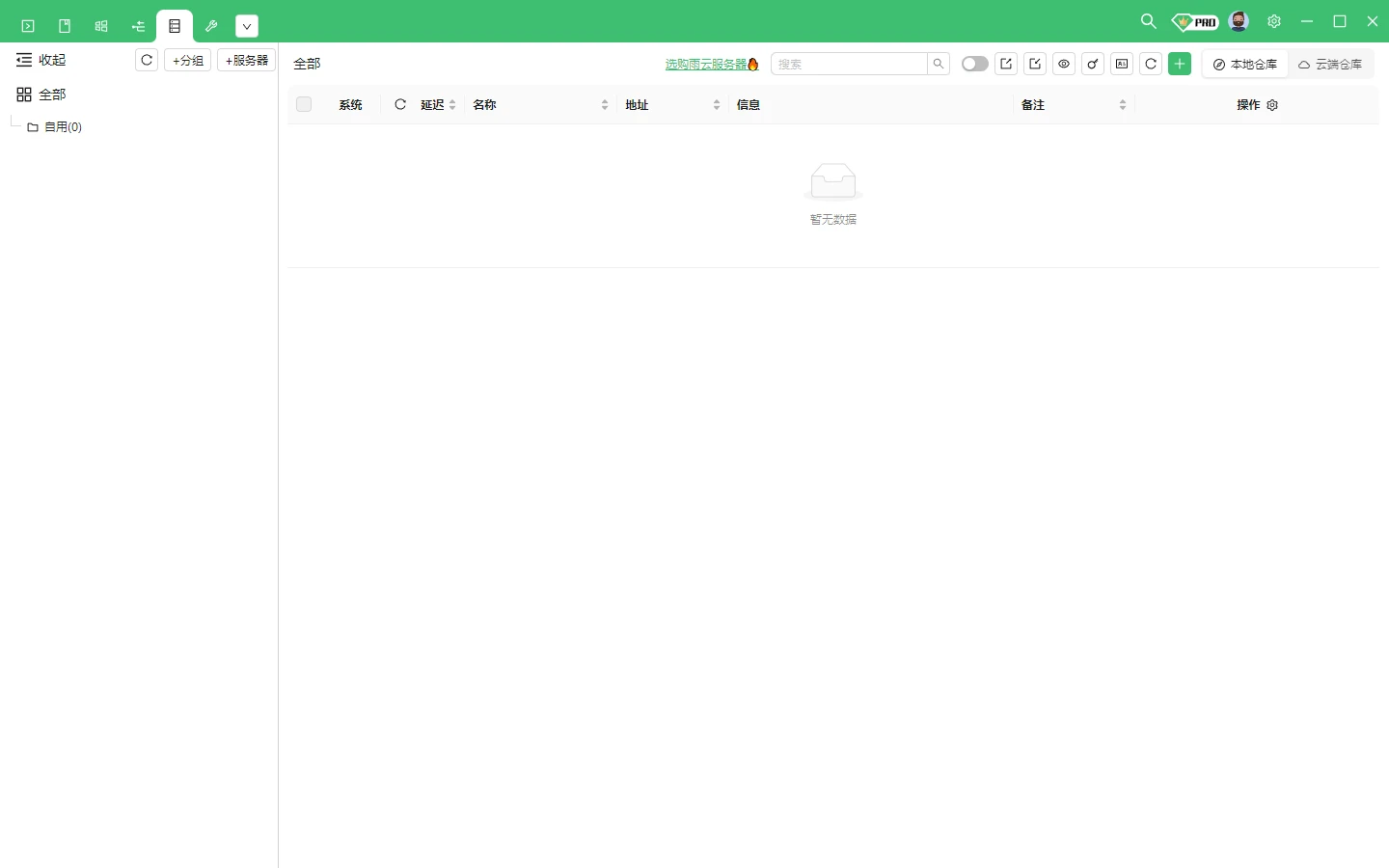The width and height of the screenshot is (1389, 868).
Task: Sort the 名称 column with its arrows
Action: (605, 104)
